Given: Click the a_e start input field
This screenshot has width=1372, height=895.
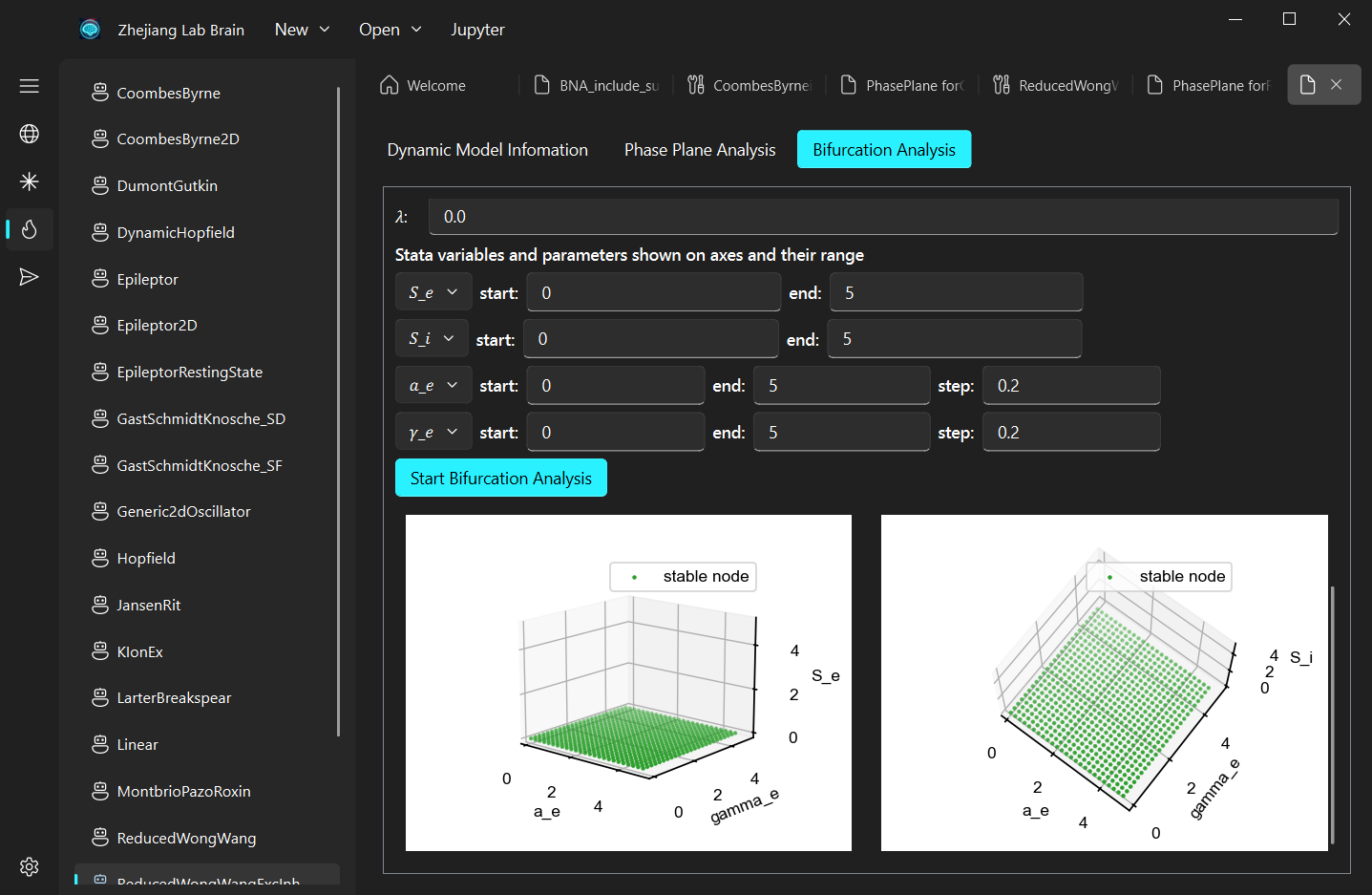Looking at the screenshot, I should (616, 385).
